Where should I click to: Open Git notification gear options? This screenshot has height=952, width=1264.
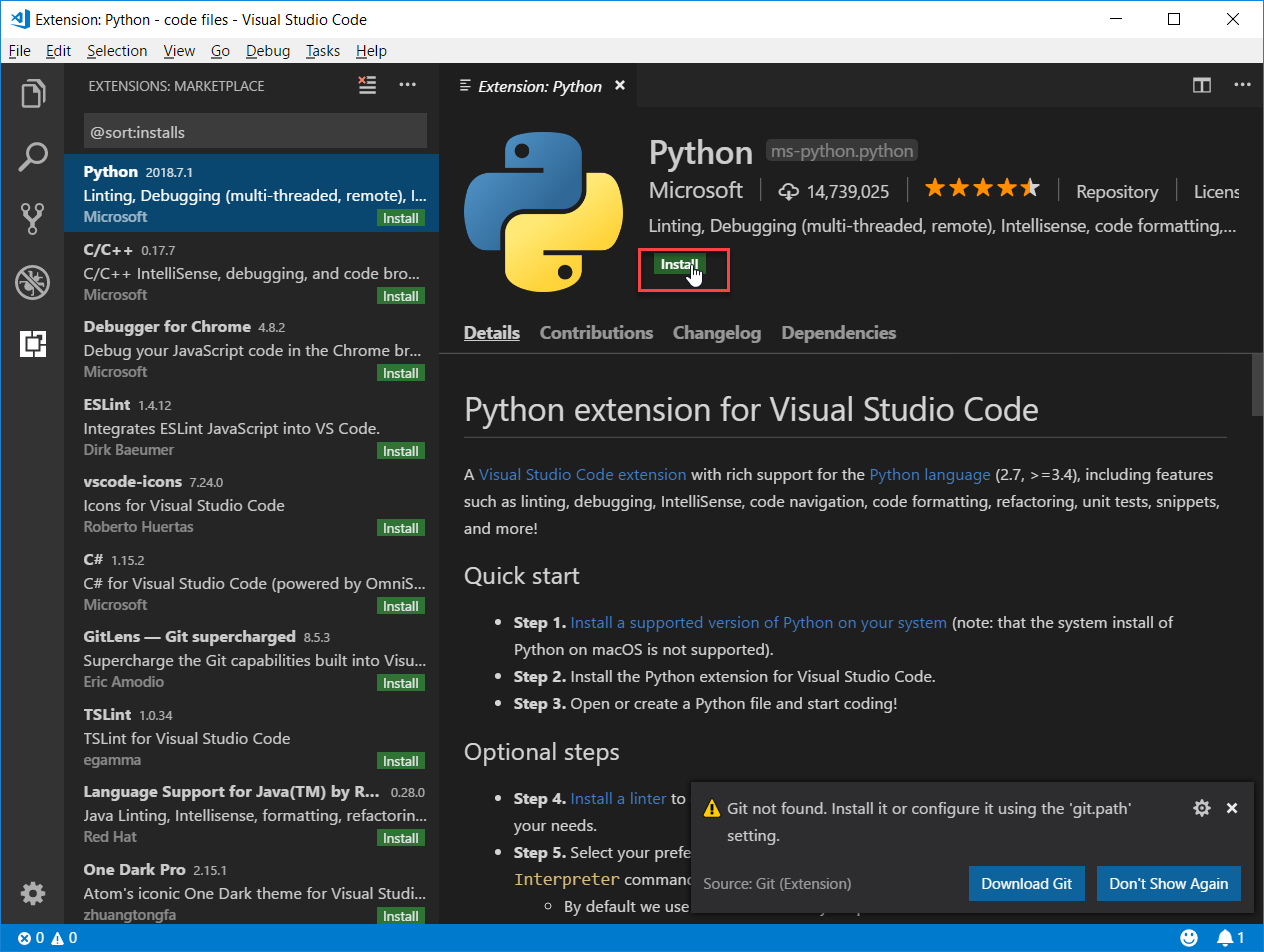point(1202,808)
